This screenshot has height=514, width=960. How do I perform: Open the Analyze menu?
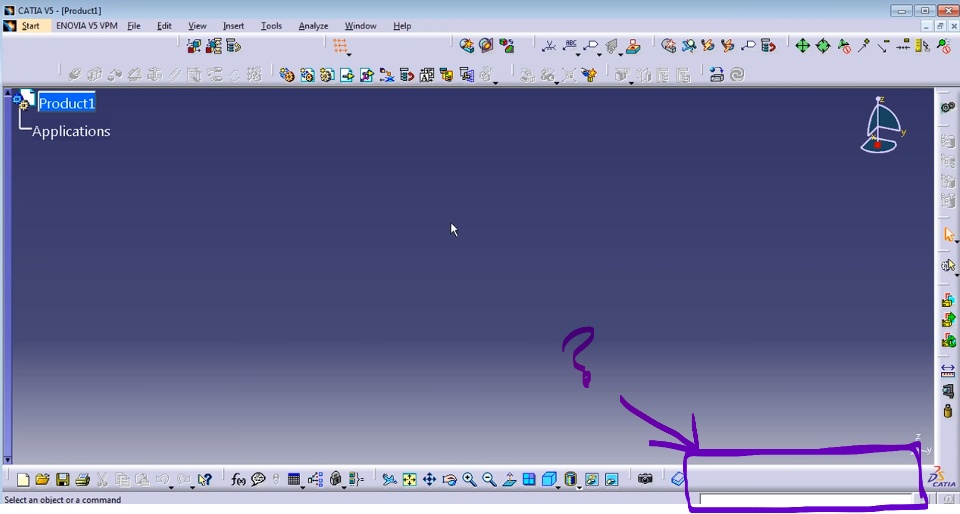[313, 26]
